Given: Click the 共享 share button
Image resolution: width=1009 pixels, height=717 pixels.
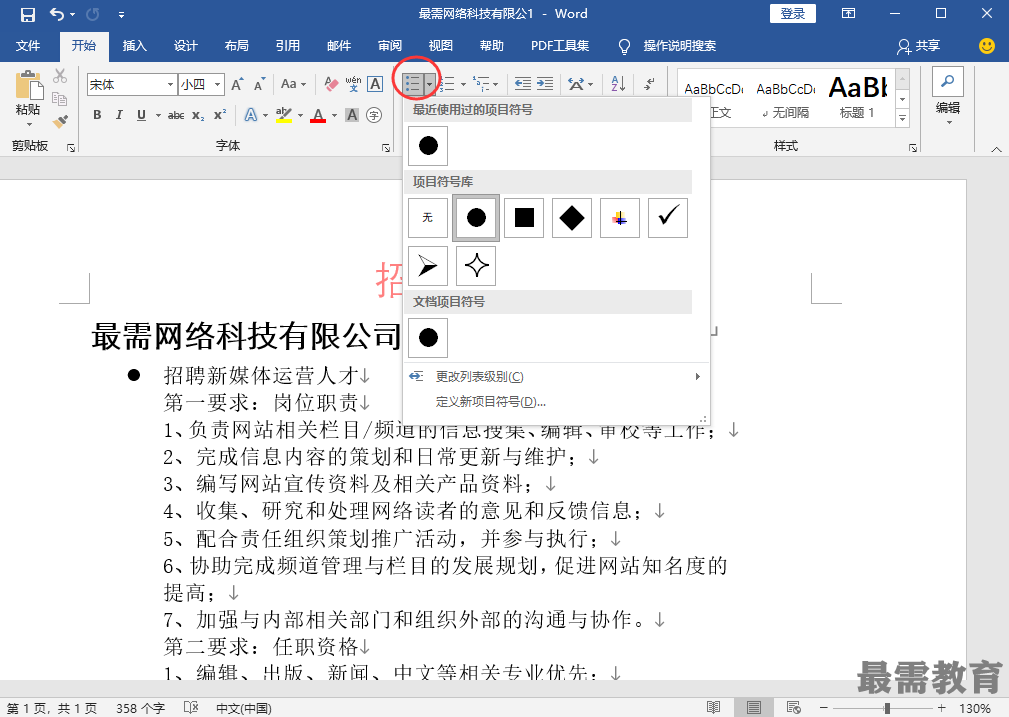Looking at the screenshot, I should click(x=920, y=46).
